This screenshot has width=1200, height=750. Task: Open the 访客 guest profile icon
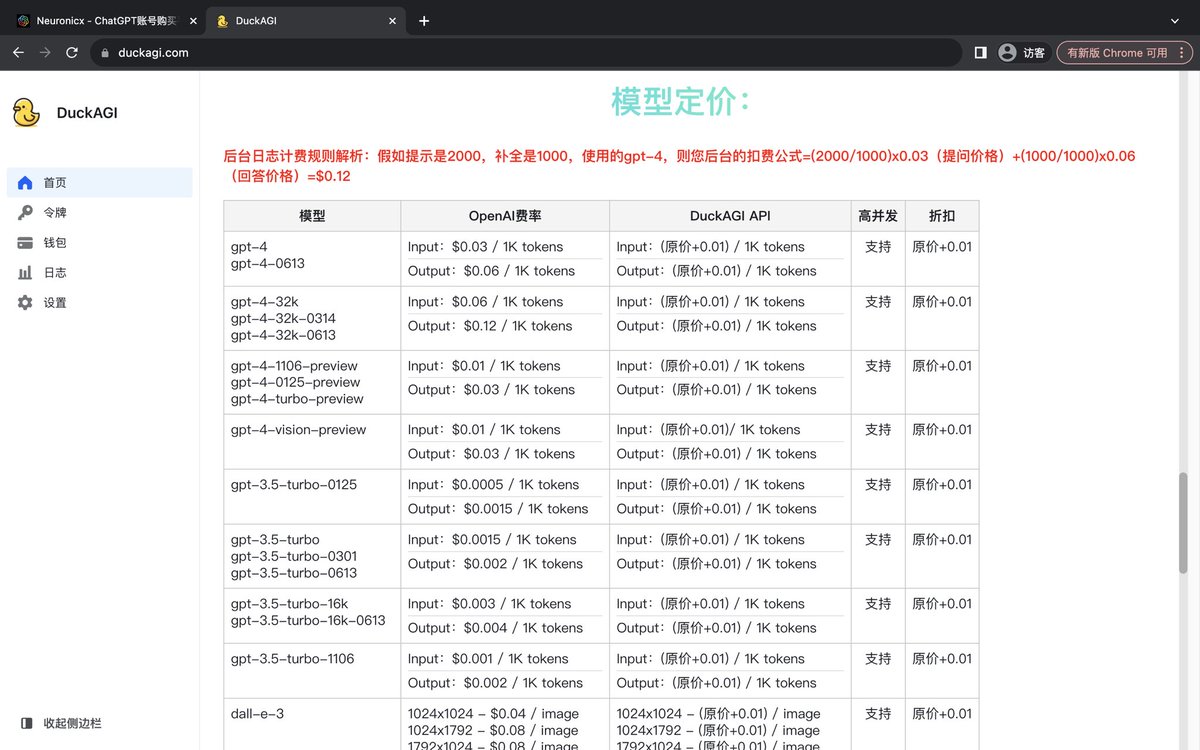point(1007,52)
